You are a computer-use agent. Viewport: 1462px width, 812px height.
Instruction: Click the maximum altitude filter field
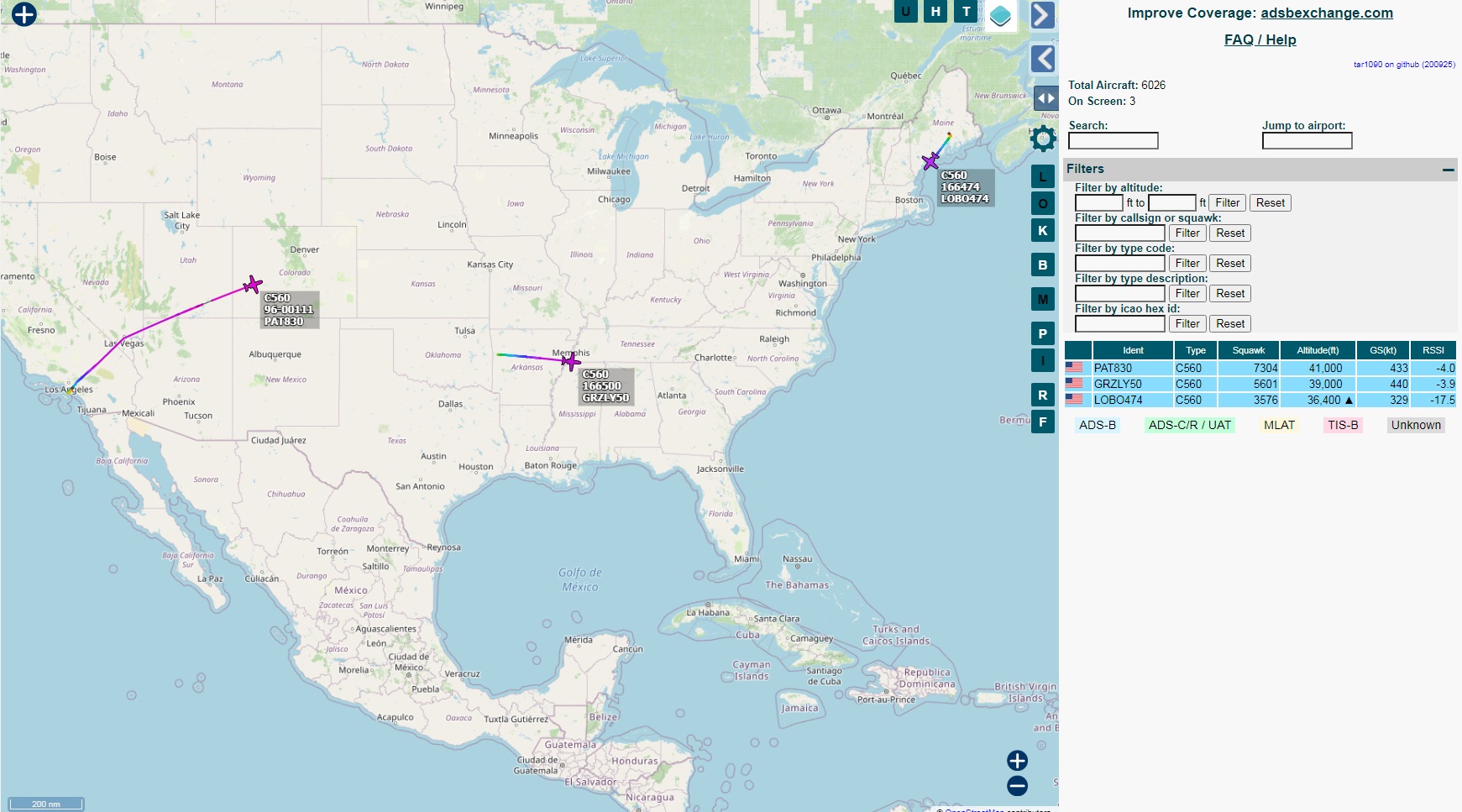pos(1171,202)
